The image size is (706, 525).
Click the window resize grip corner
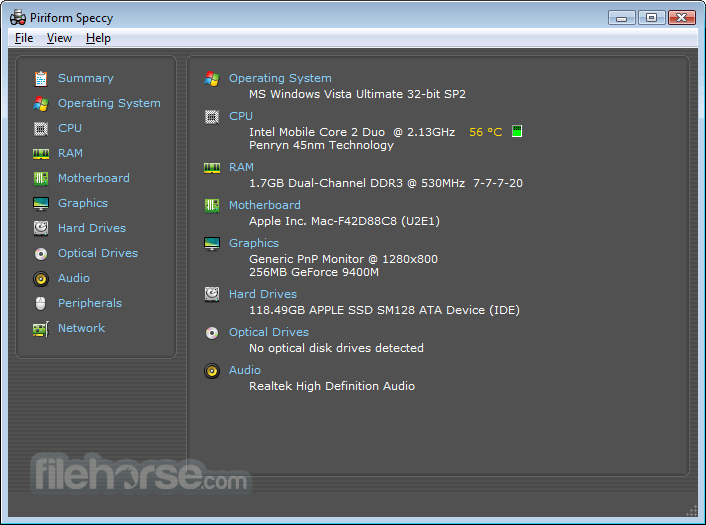click(x=692, y=511)
